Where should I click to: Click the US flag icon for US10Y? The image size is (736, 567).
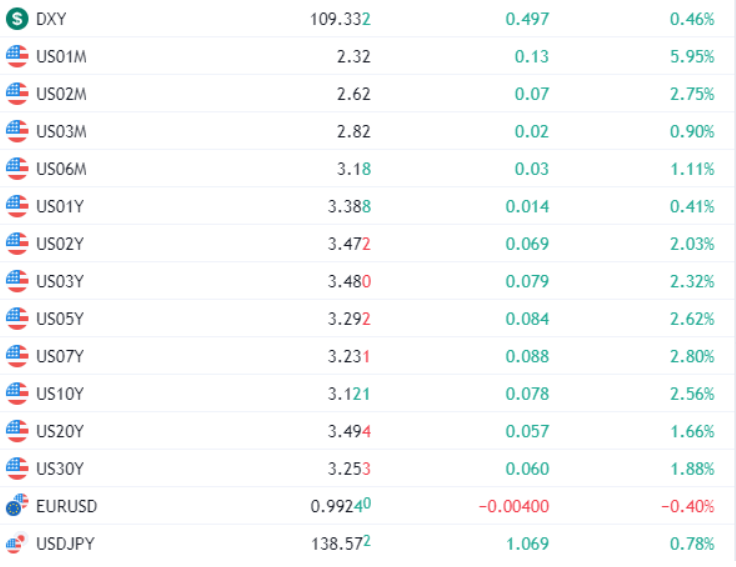pos(17,393)
